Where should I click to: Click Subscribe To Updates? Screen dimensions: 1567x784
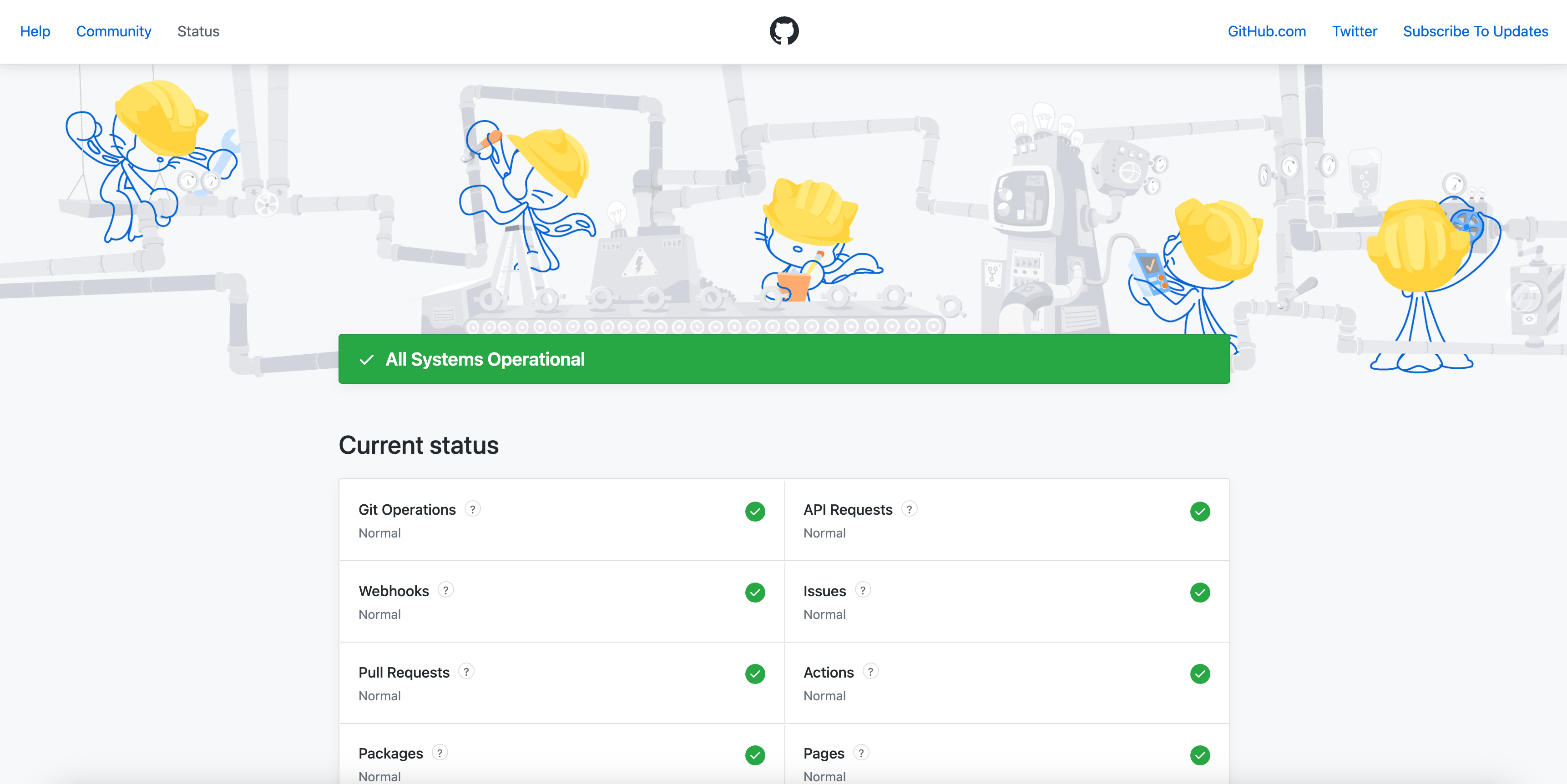[1475, 31]
